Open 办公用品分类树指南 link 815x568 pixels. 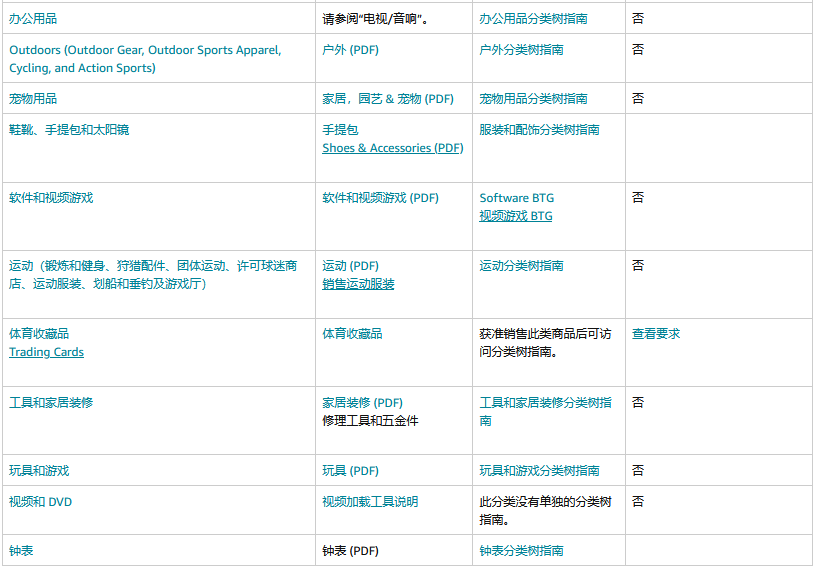[533, 19]
